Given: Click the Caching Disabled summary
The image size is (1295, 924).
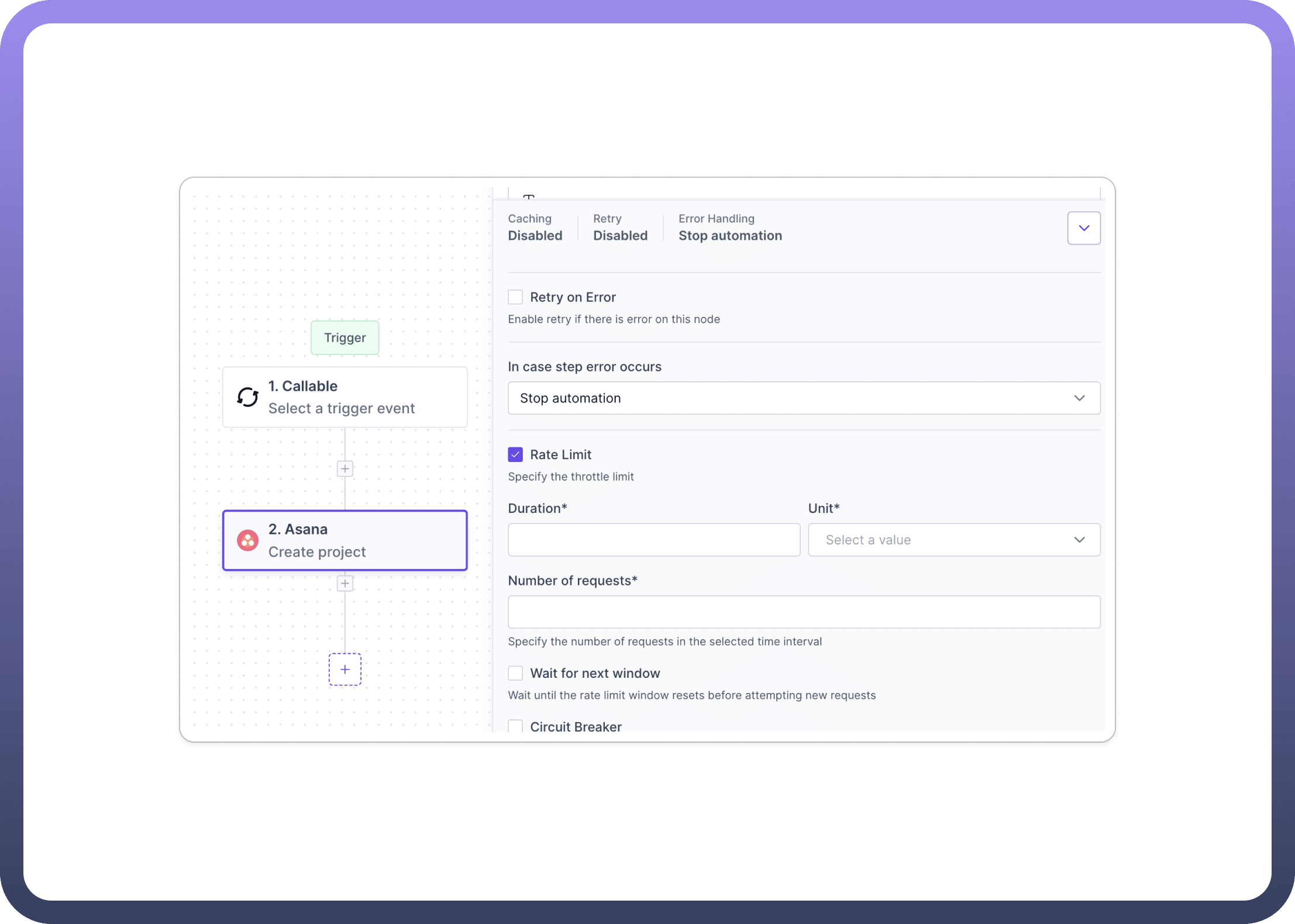Looking at the screenshot, I should point(535,227).
